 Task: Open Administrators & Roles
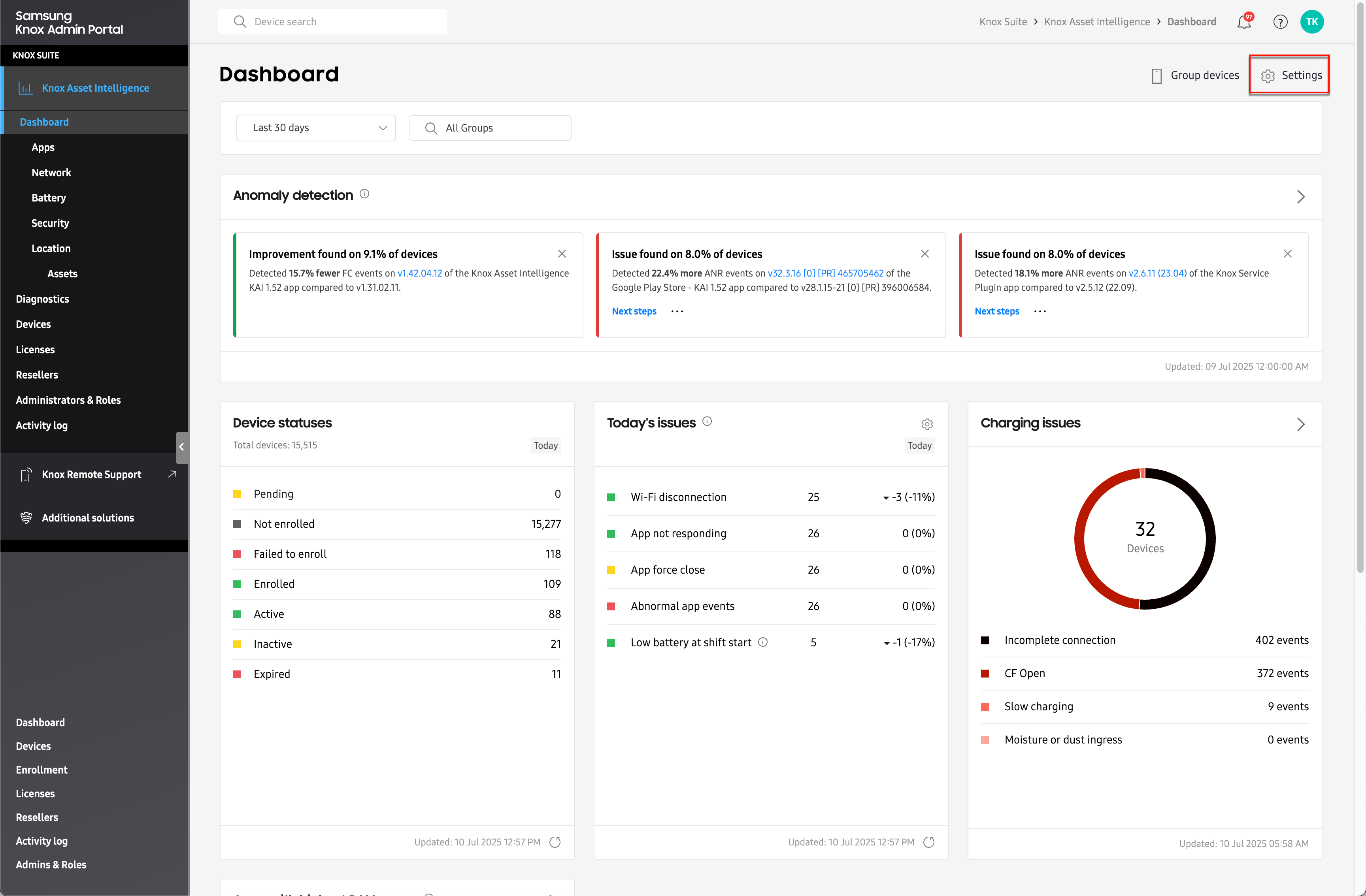point(68,400)
